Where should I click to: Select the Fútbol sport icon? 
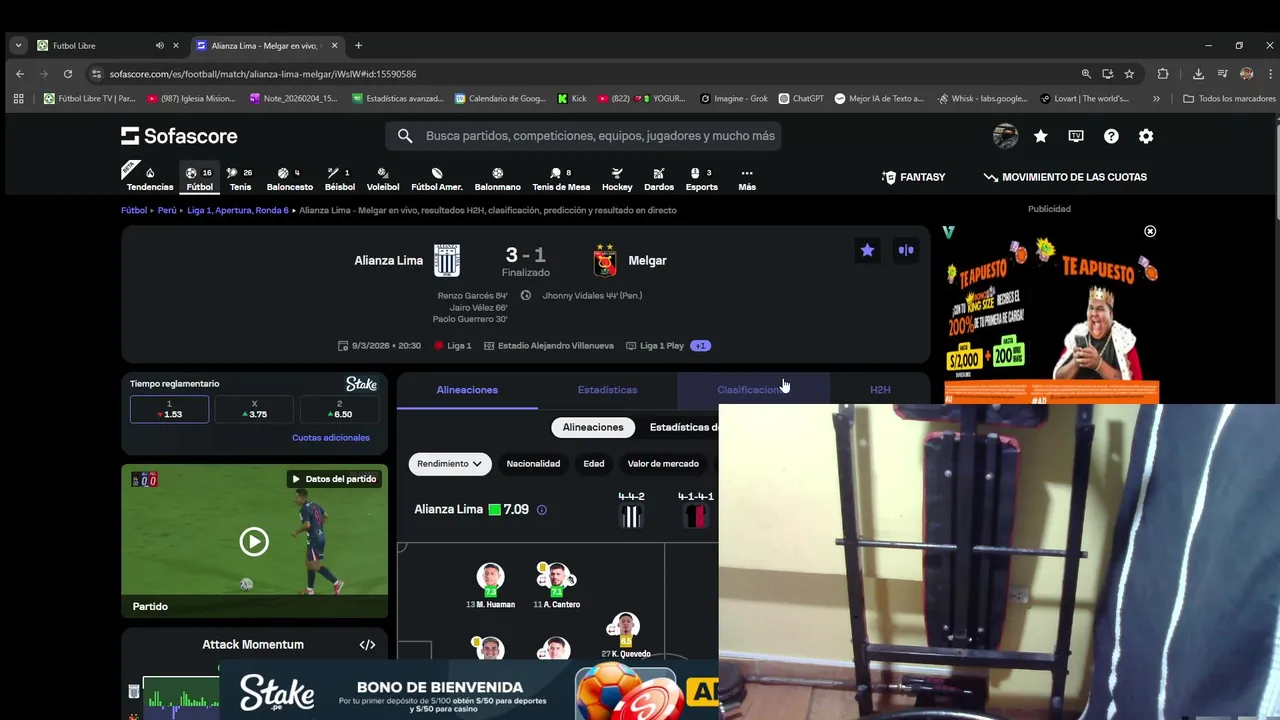pyautogui.click(x=191, y=173)
